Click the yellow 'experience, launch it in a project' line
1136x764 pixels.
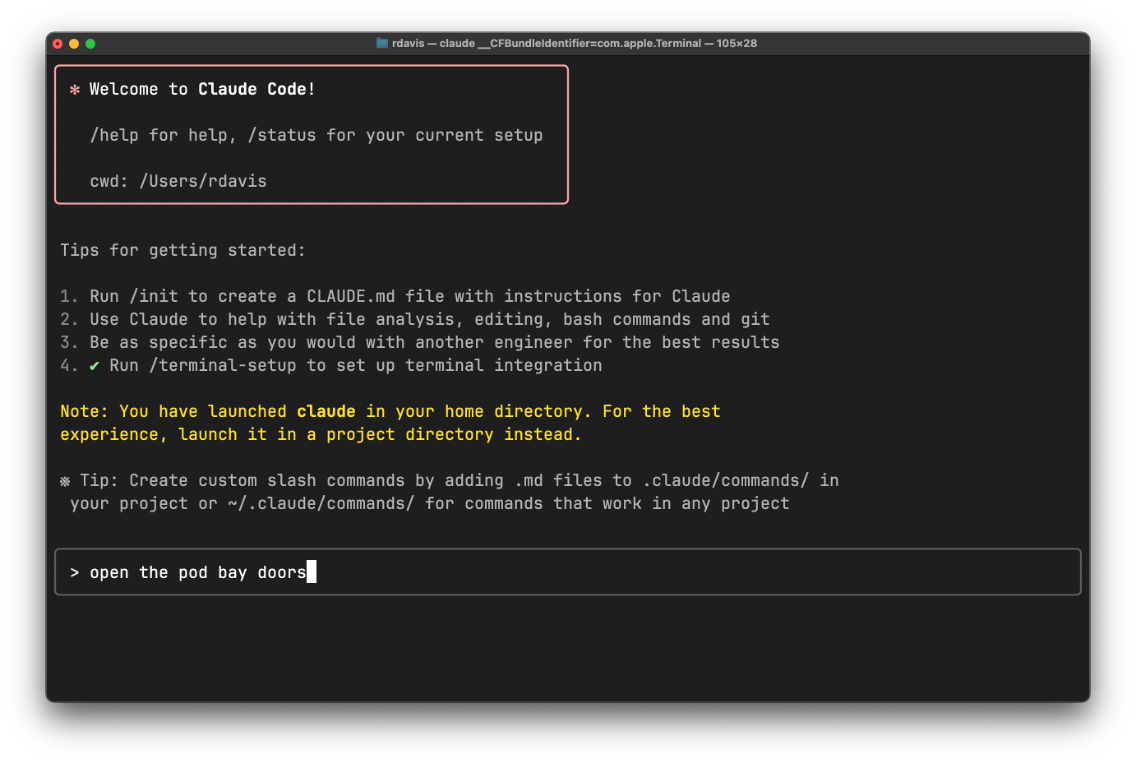[321, 435]
